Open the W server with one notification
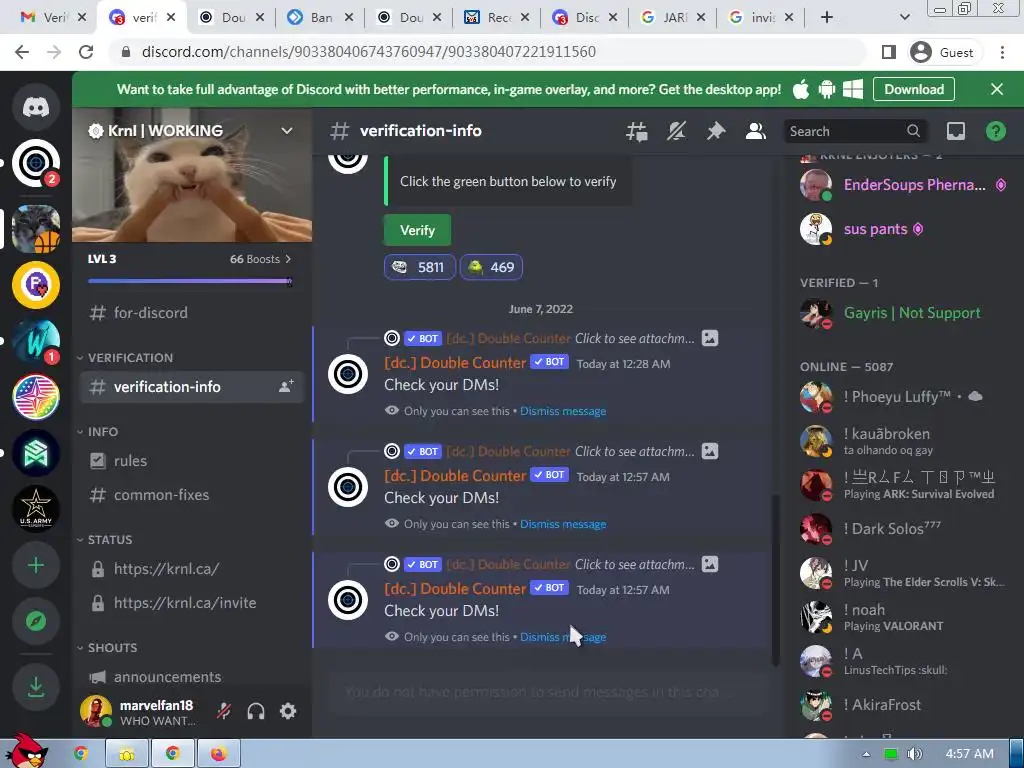 36,341
